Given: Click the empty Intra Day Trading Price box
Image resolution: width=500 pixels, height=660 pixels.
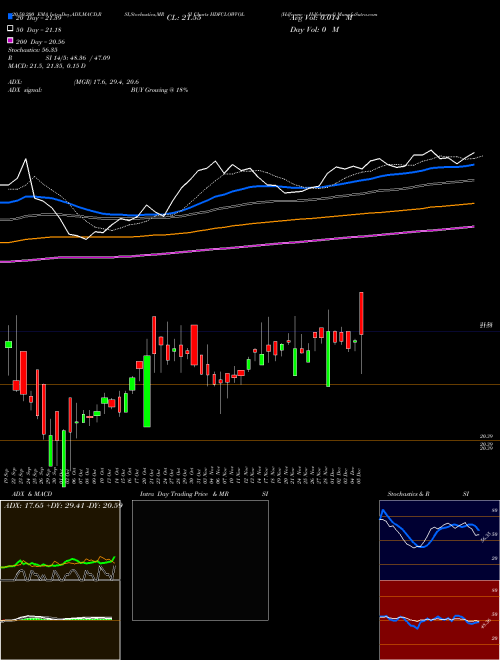Looking at the screenshot, I should pyautogui.click(x=200, y=560).
